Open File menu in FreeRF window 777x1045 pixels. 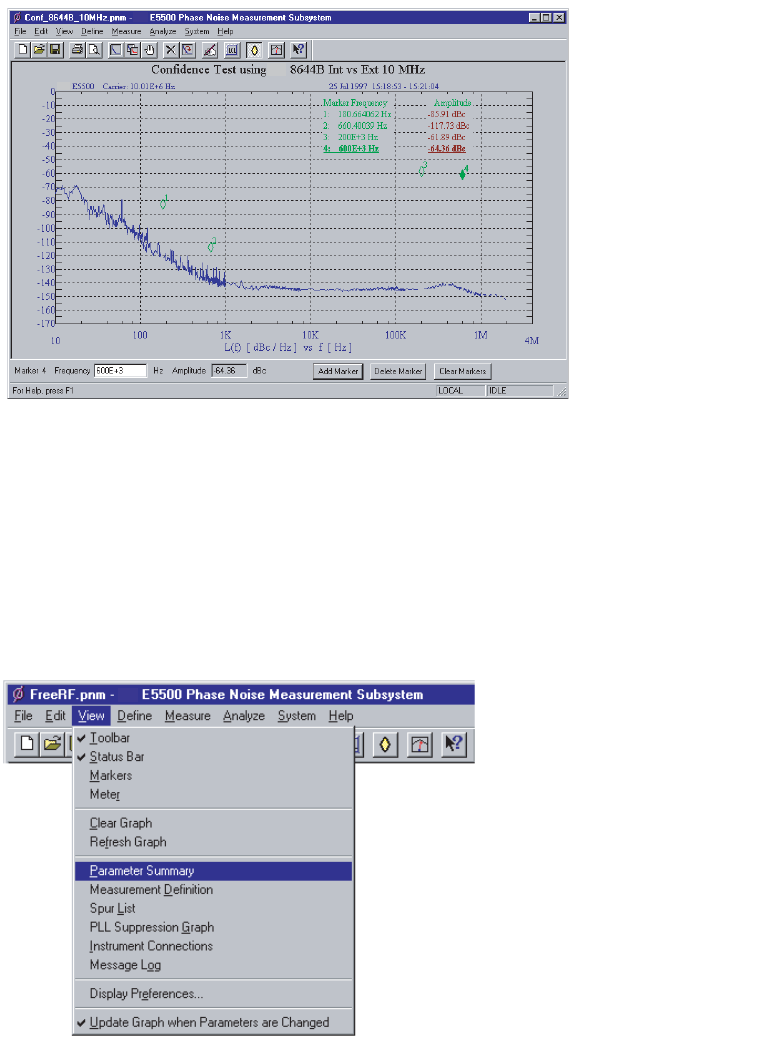click(x=23, y=716)
